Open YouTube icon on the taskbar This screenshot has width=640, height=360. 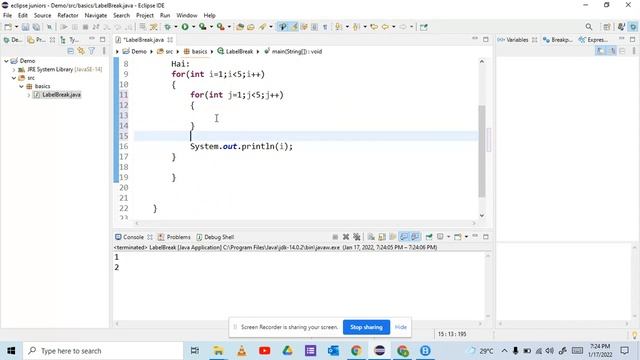point(264,351)
